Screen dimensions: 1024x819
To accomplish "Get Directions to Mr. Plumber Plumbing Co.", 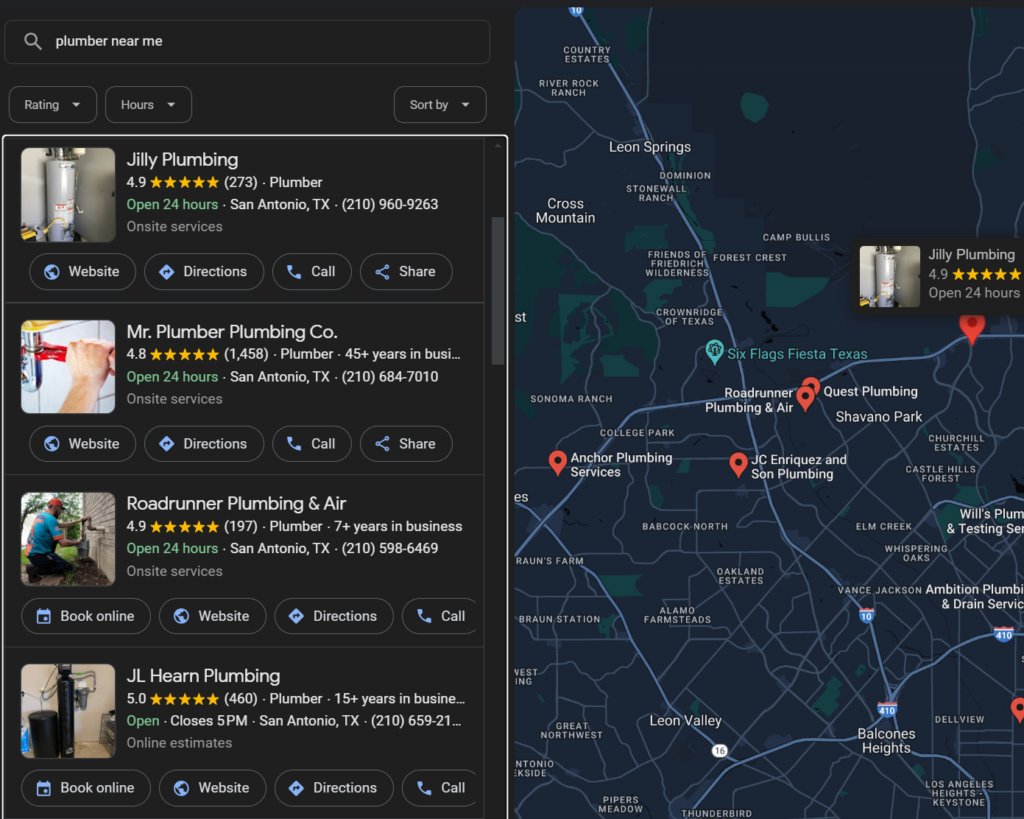I will coord(204,444).
